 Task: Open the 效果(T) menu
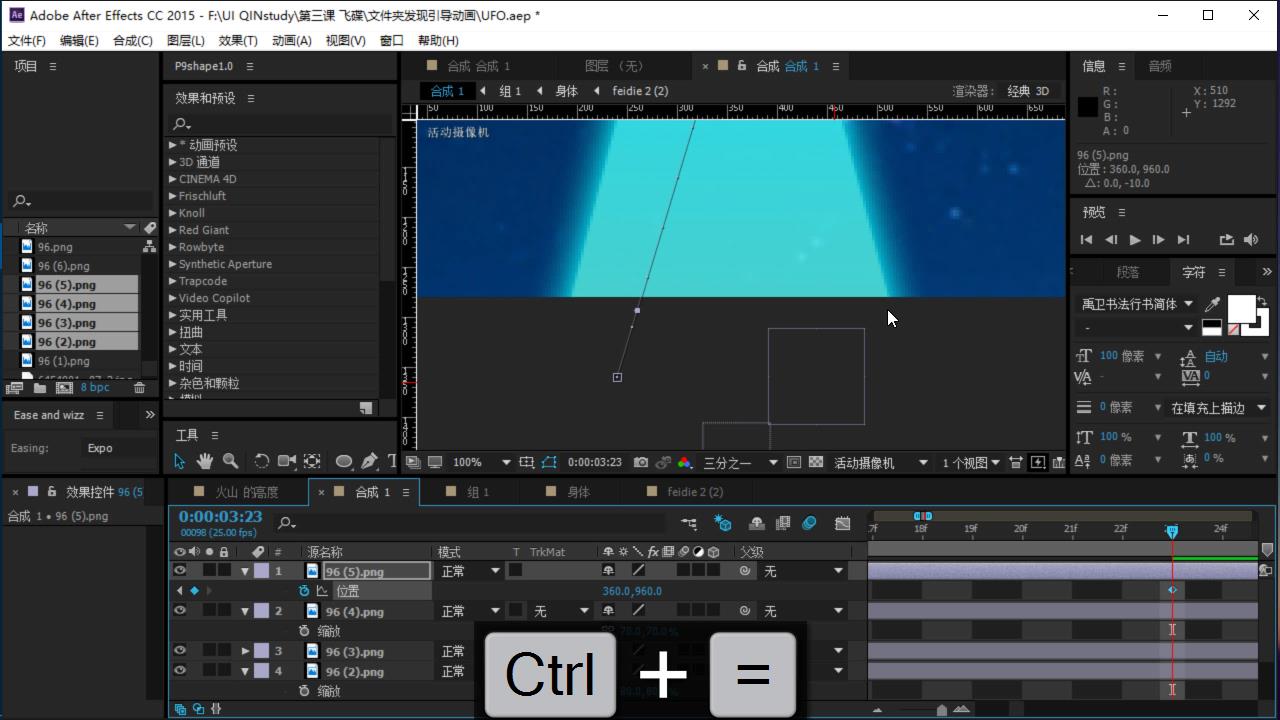(238, 40)
